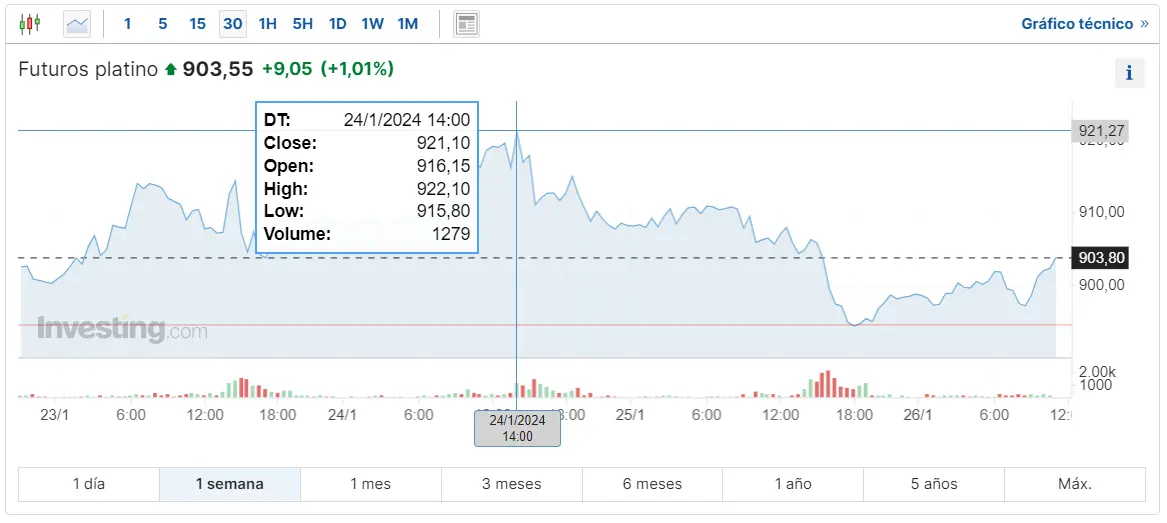
Task: Switch to the 1 día range tab
Action: pyautogui.click(x=89, y=484)
